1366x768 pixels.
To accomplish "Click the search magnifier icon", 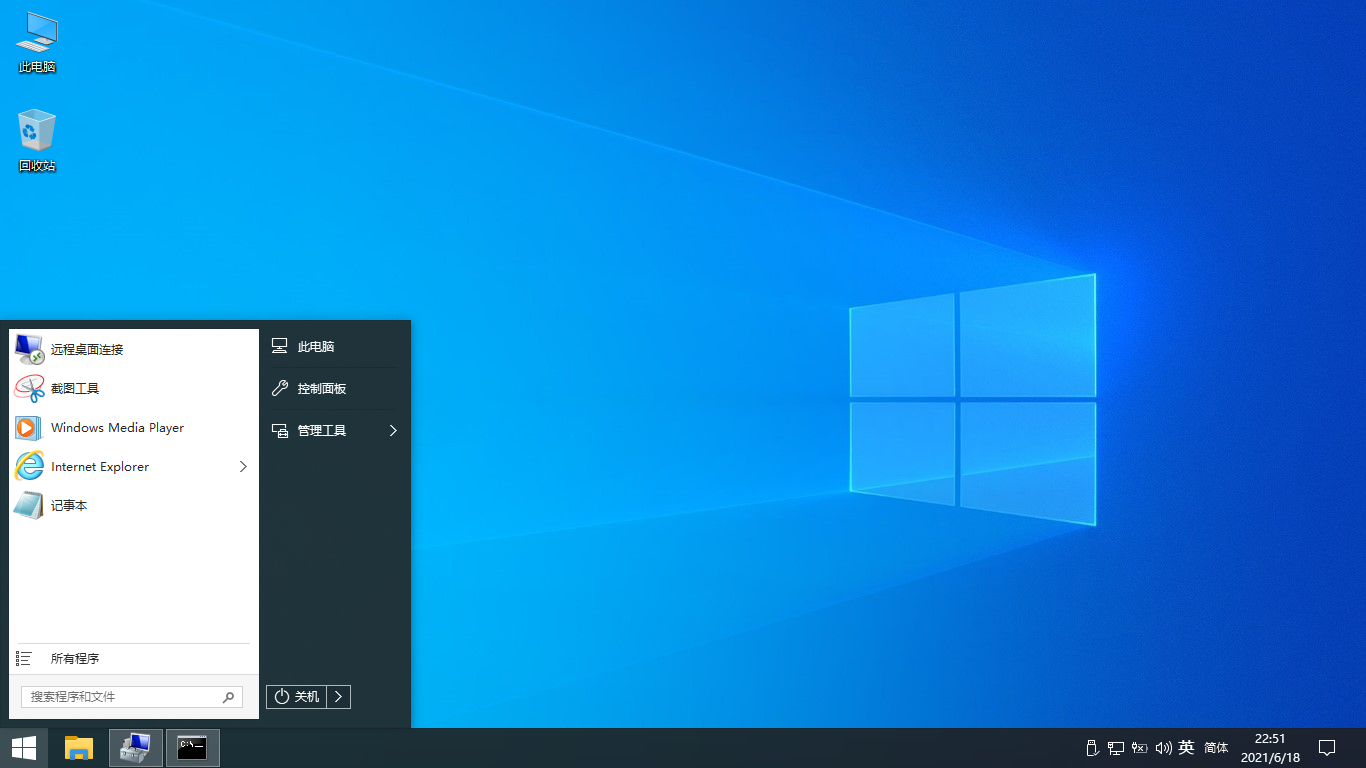I will [228, 697].
